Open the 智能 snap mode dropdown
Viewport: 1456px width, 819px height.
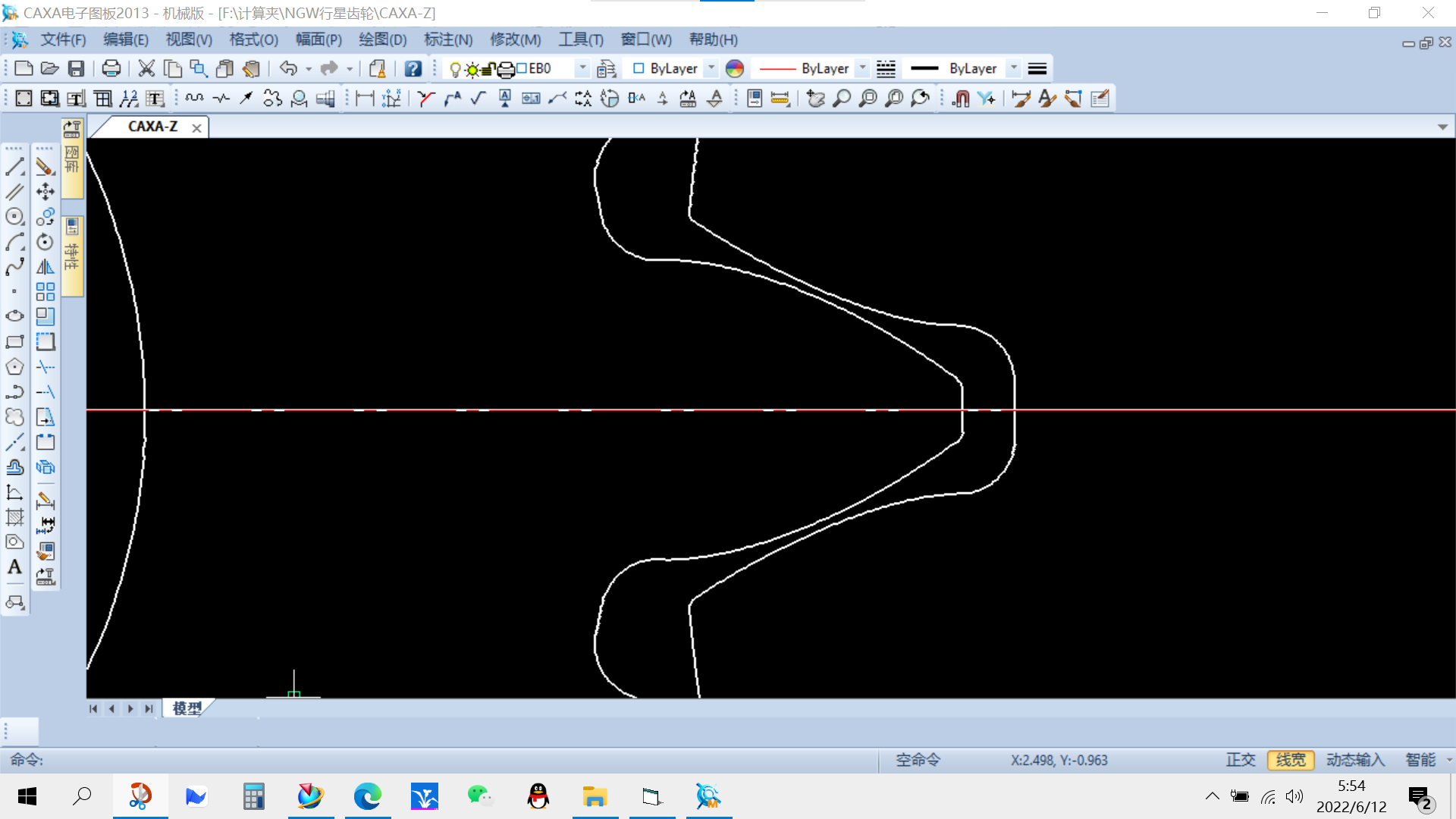[x=1448, y=760]
